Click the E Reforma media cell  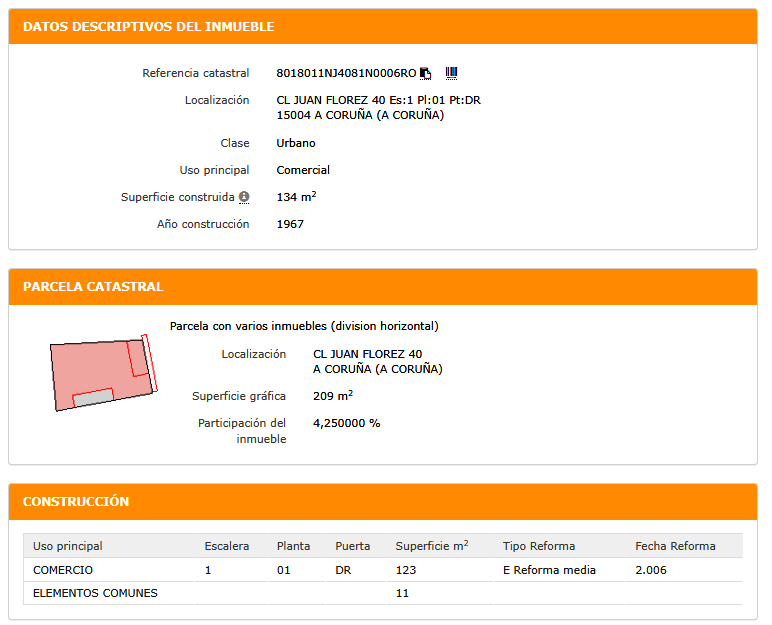549,570
